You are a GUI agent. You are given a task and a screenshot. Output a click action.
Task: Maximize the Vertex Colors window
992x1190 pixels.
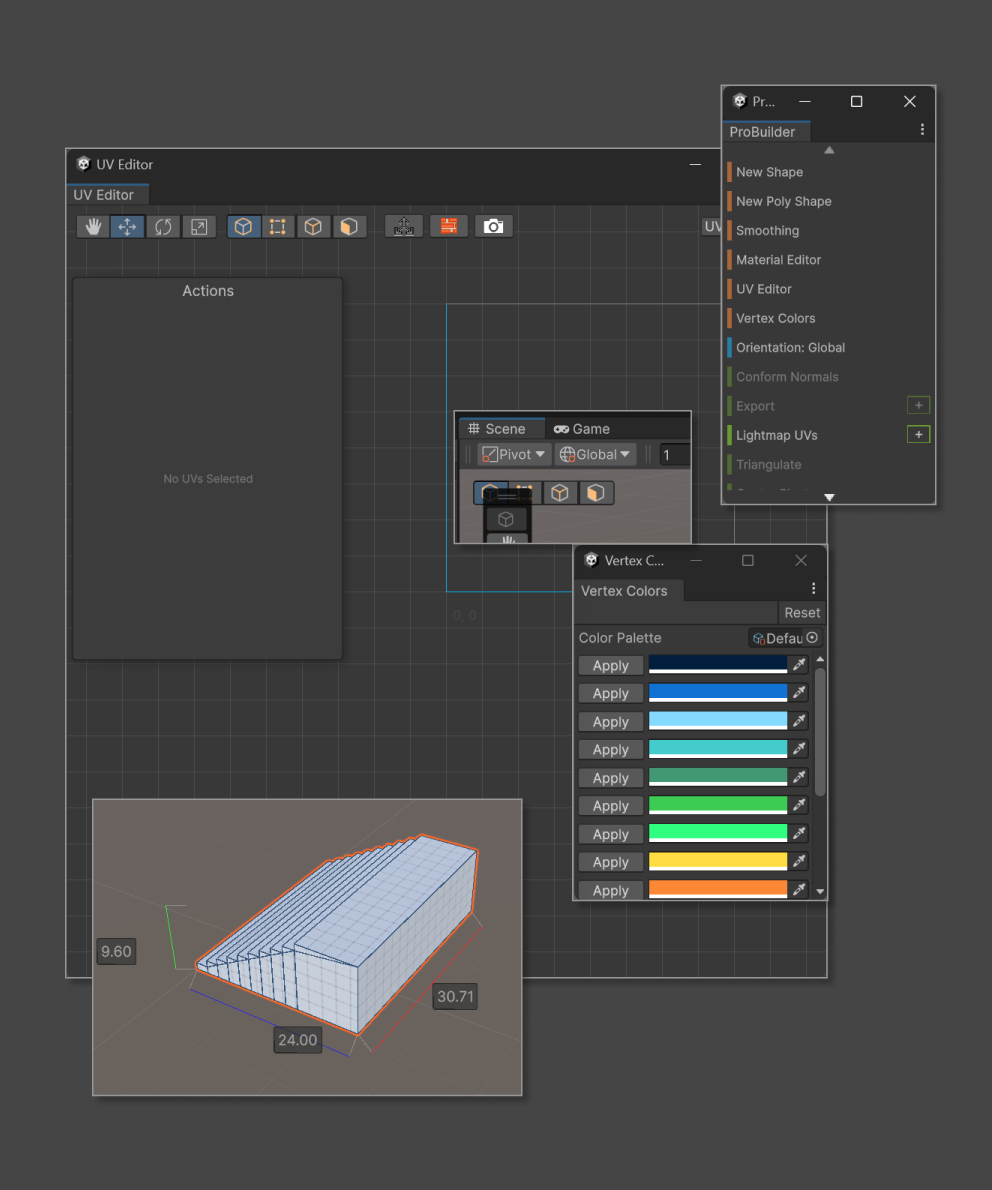(x=748, y=561)
